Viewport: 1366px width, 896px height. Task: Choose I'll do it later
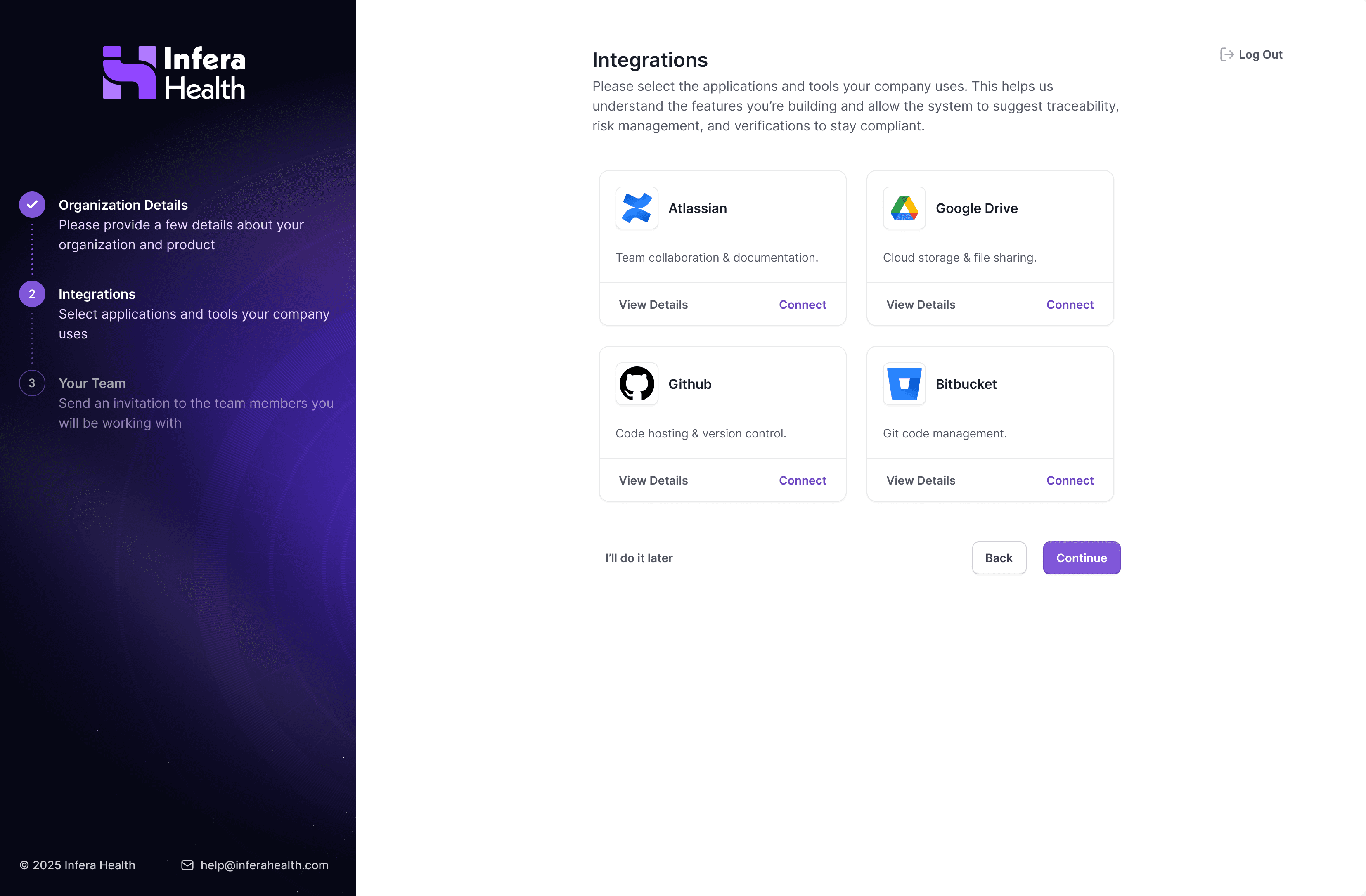639,557
